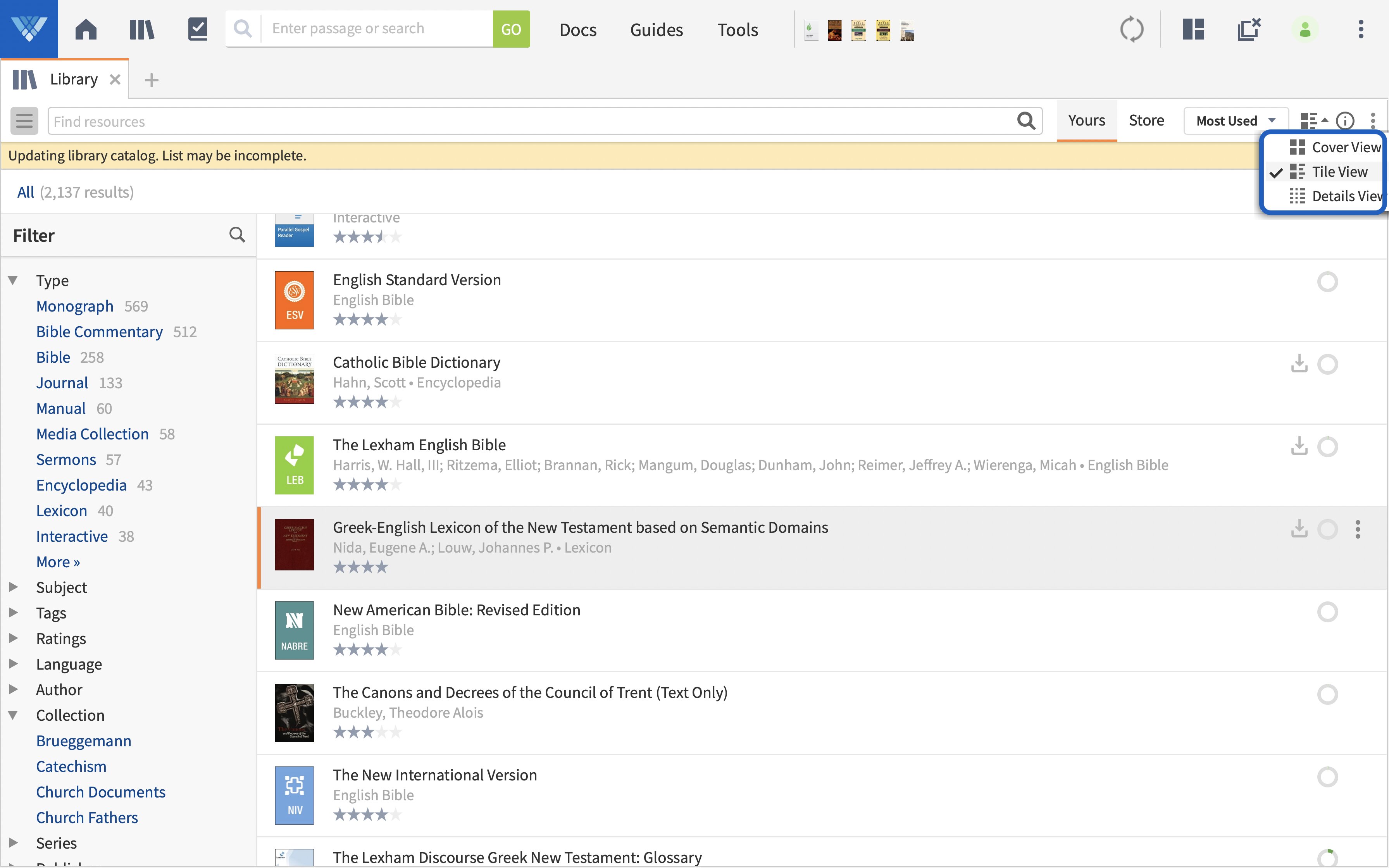Expand the Subject filter section
The height and width of the screenshot is (868, 1389).
tap(13, 587)
